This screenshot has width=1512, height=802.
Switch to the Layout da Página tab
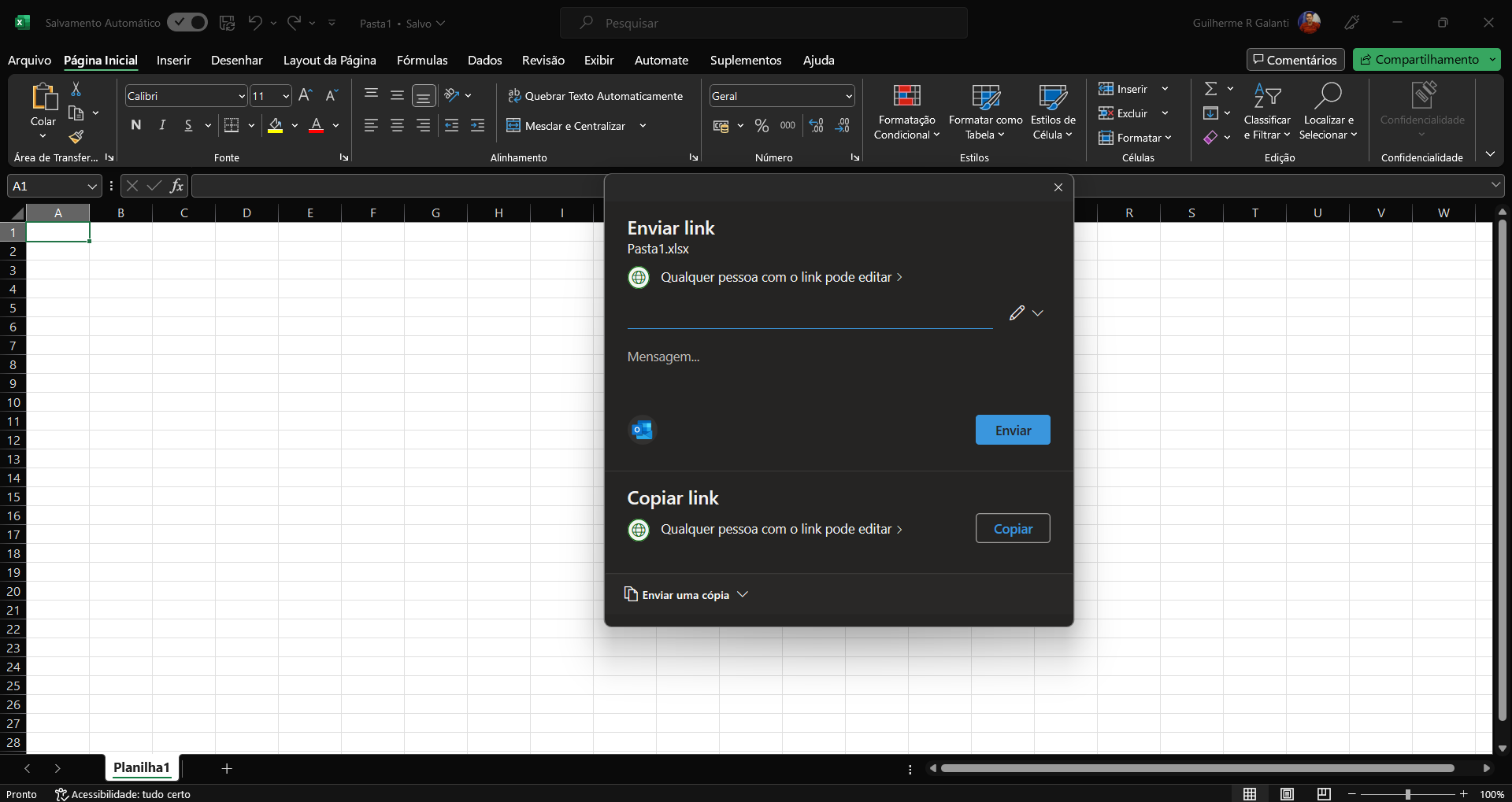click(x=329, y=60)
